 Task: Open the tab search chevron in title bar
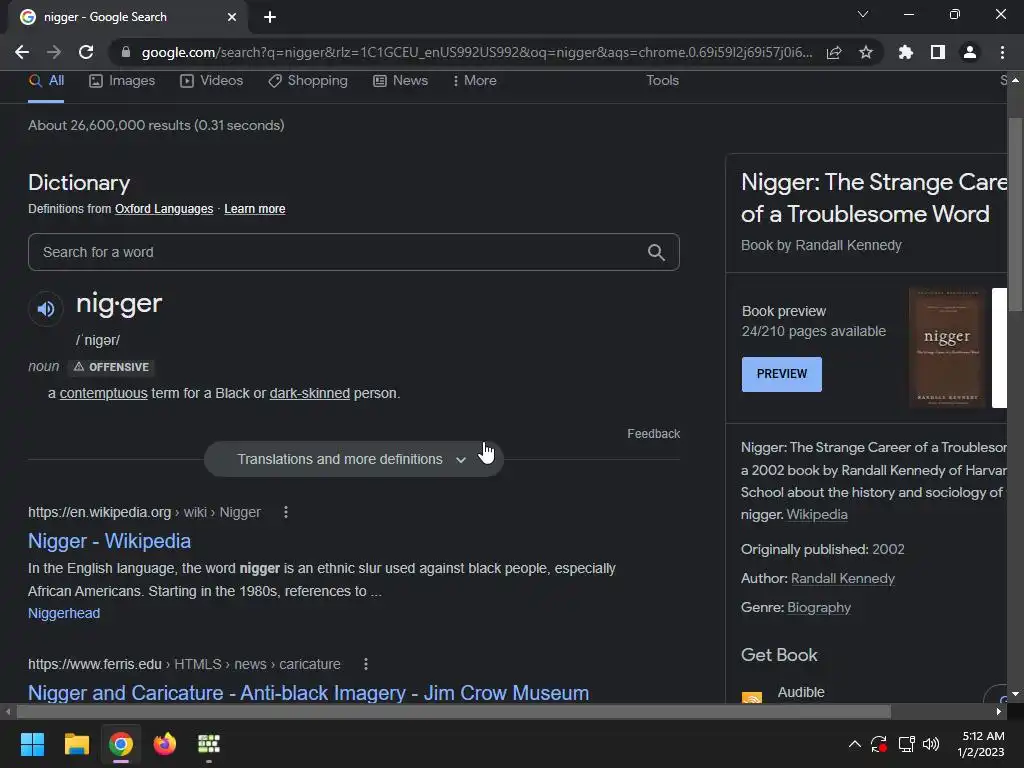(x=863, y=14)
